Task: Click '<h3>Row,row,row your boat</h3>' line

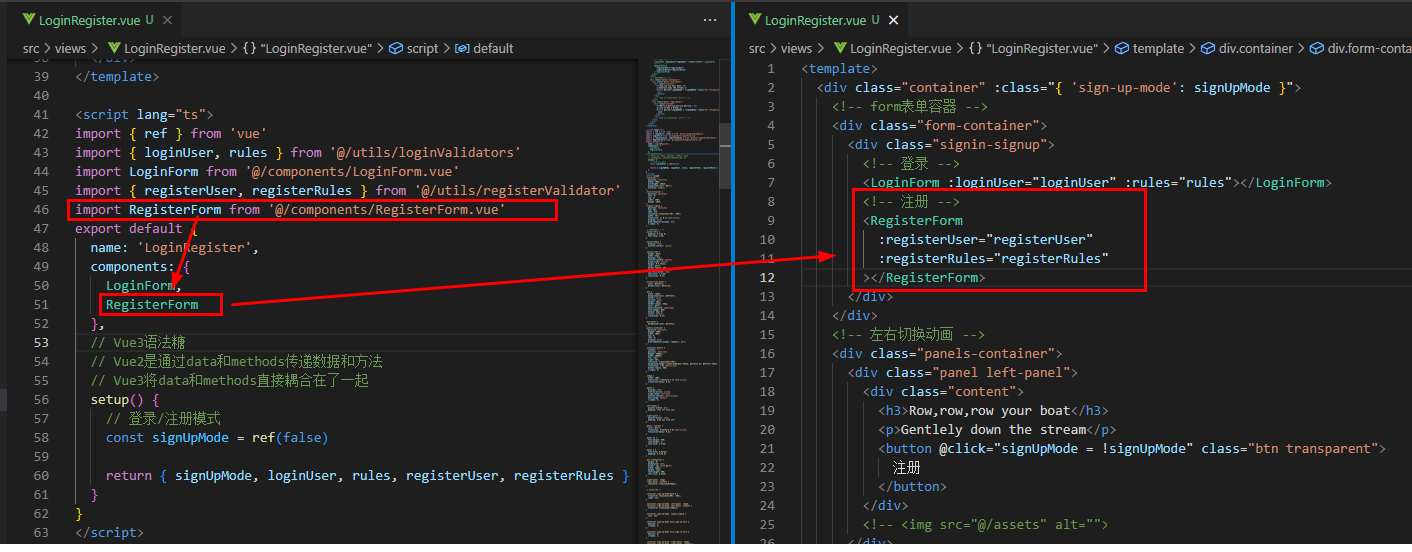Action: click(x=994, y=410)
